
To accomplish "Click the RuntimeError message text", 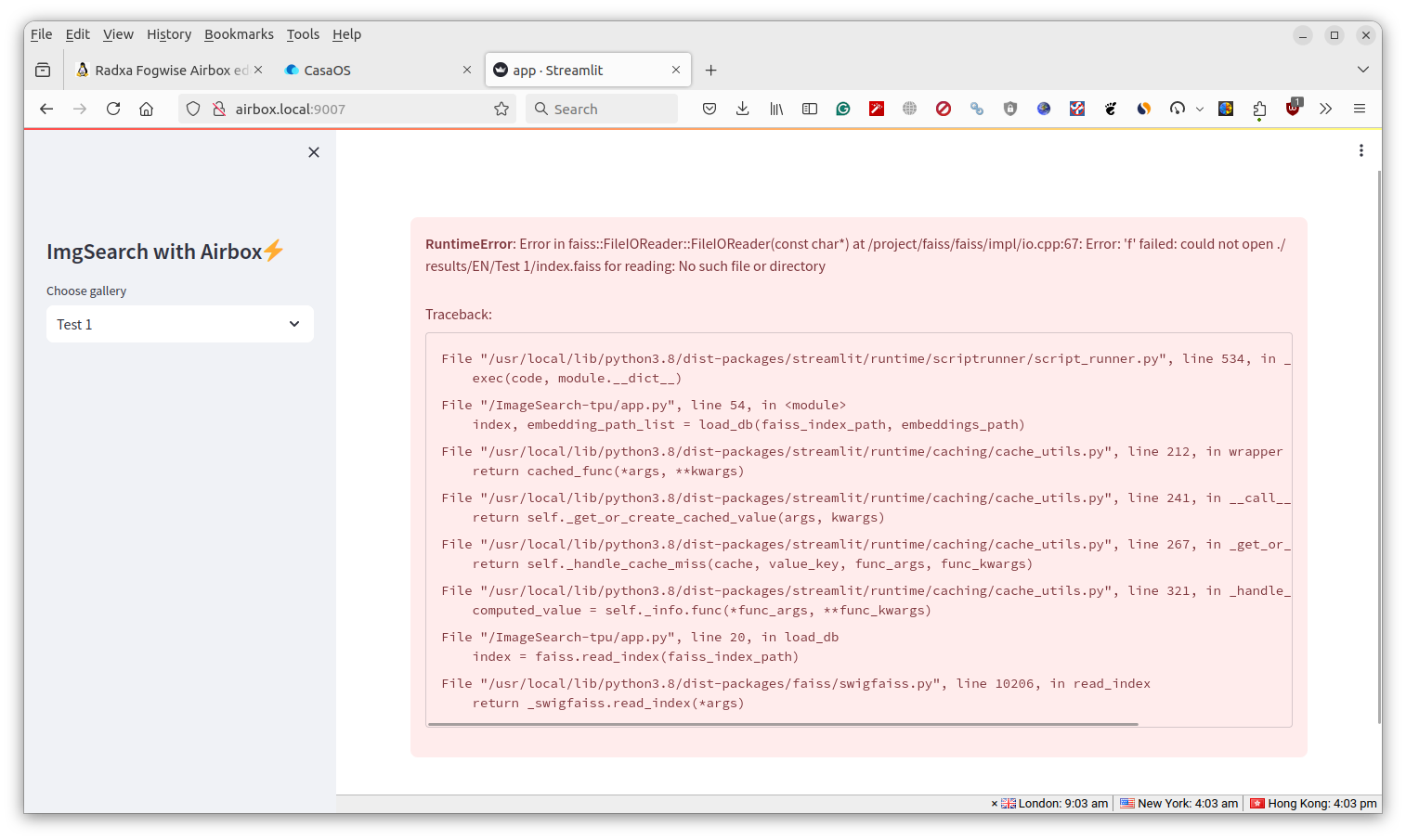I will (855, 255).
